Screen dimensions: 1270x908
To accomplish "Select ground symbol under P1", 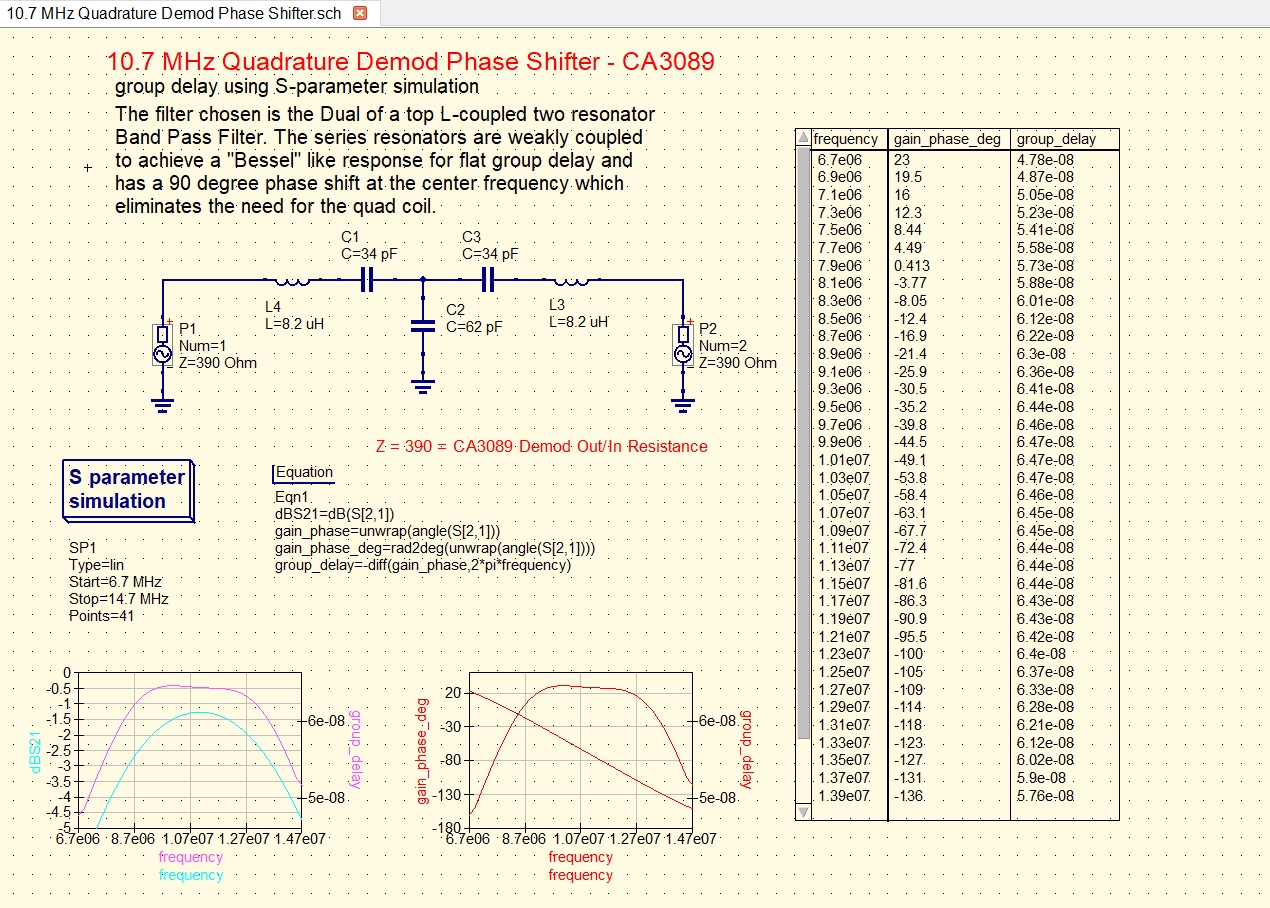I will coord(162,405).
